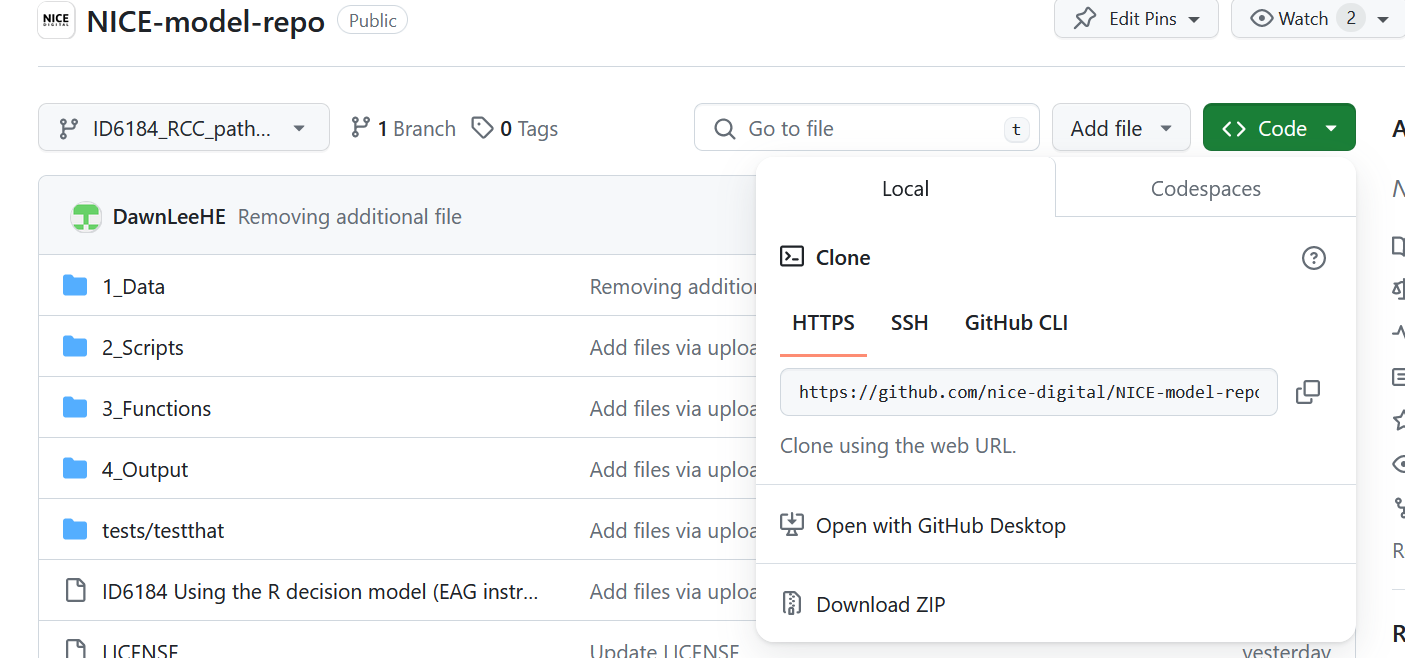Screen dimensions: 1405x658
Task: Click the pin icon in Edit Pins
Action: (1085, 19)
